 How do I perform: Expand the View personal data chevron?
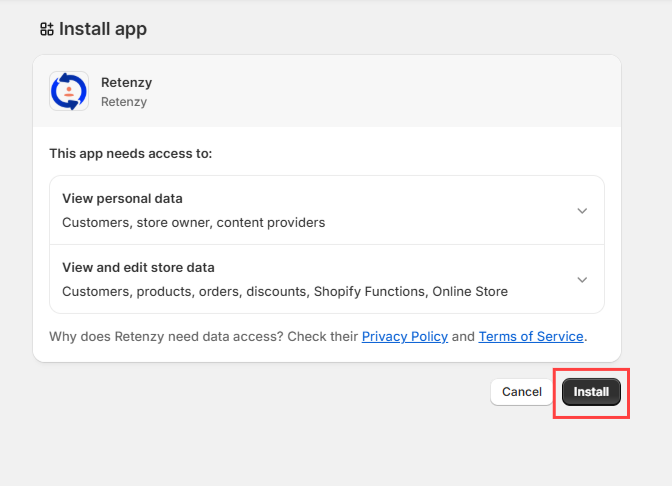[582, 211]
